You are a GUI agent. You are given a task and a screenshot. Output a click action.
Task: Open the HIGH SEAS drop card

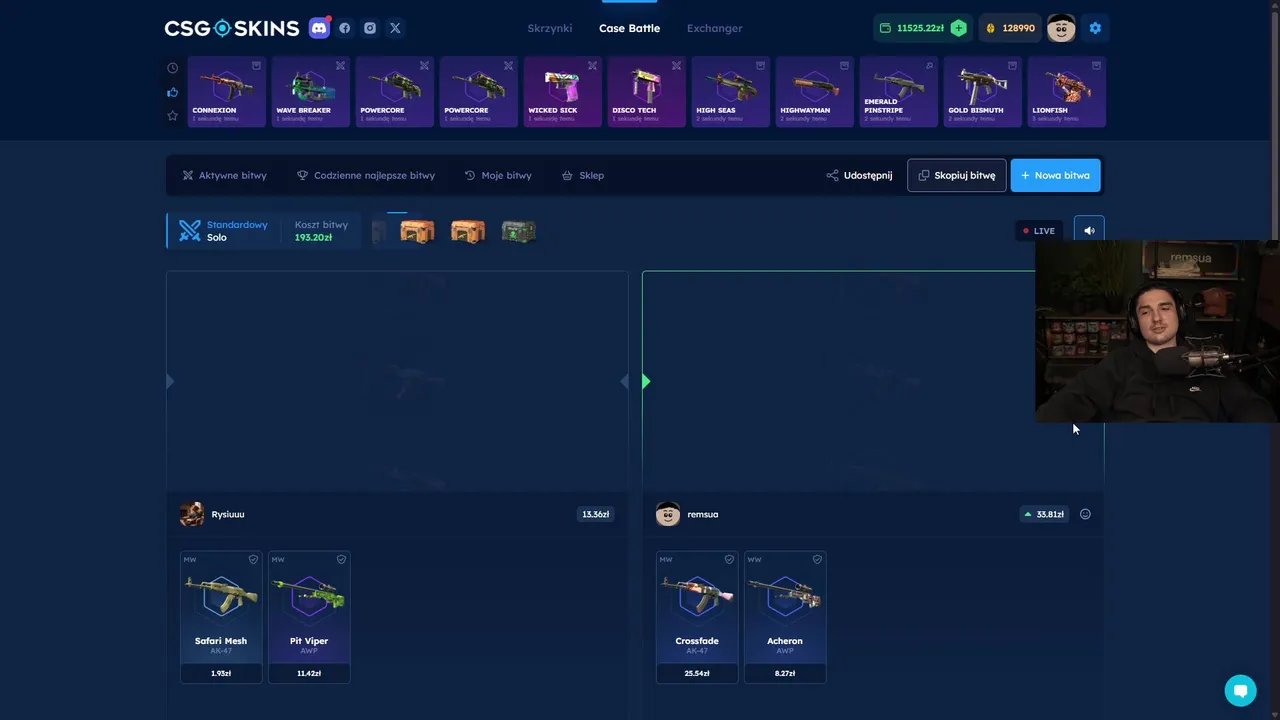(731, 92)
